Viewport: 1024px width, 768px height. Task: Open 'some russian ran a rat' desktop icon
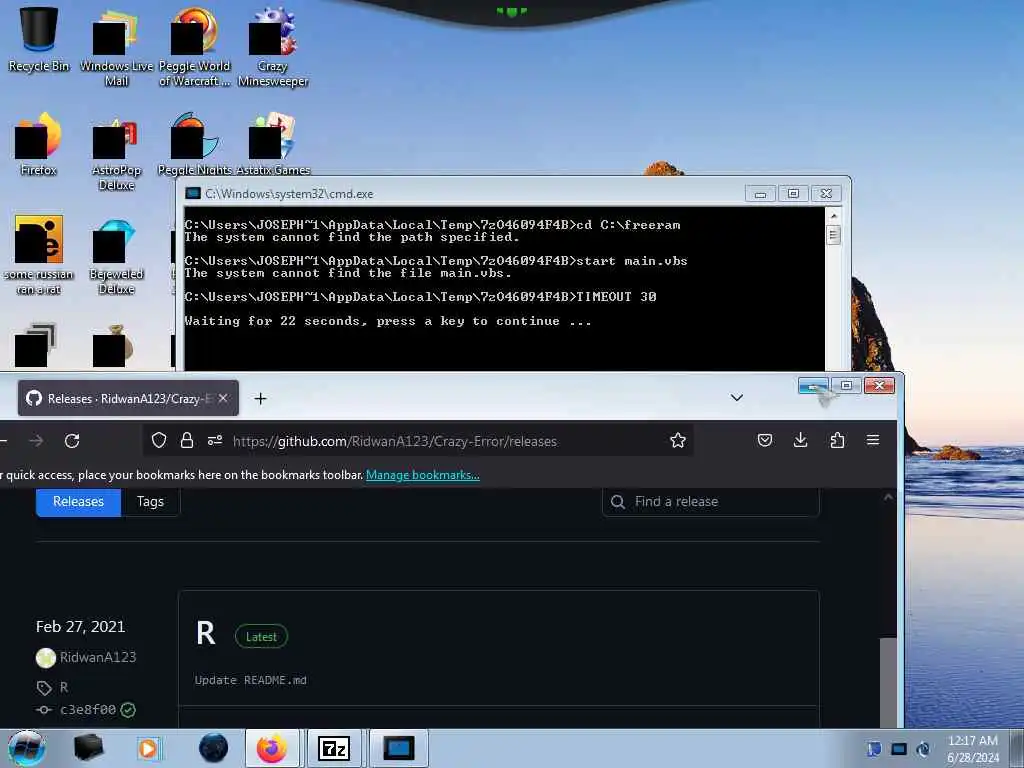pyautogui.click(x=39, y=255)
